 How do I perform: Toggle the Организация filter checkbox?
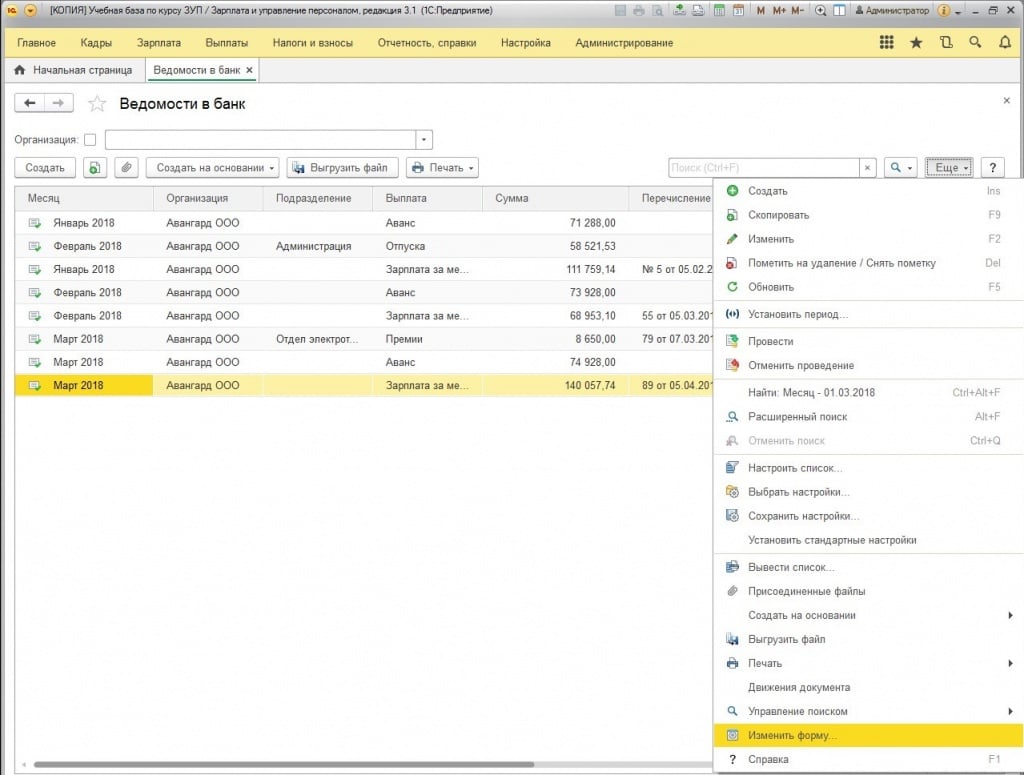(90, 140)
